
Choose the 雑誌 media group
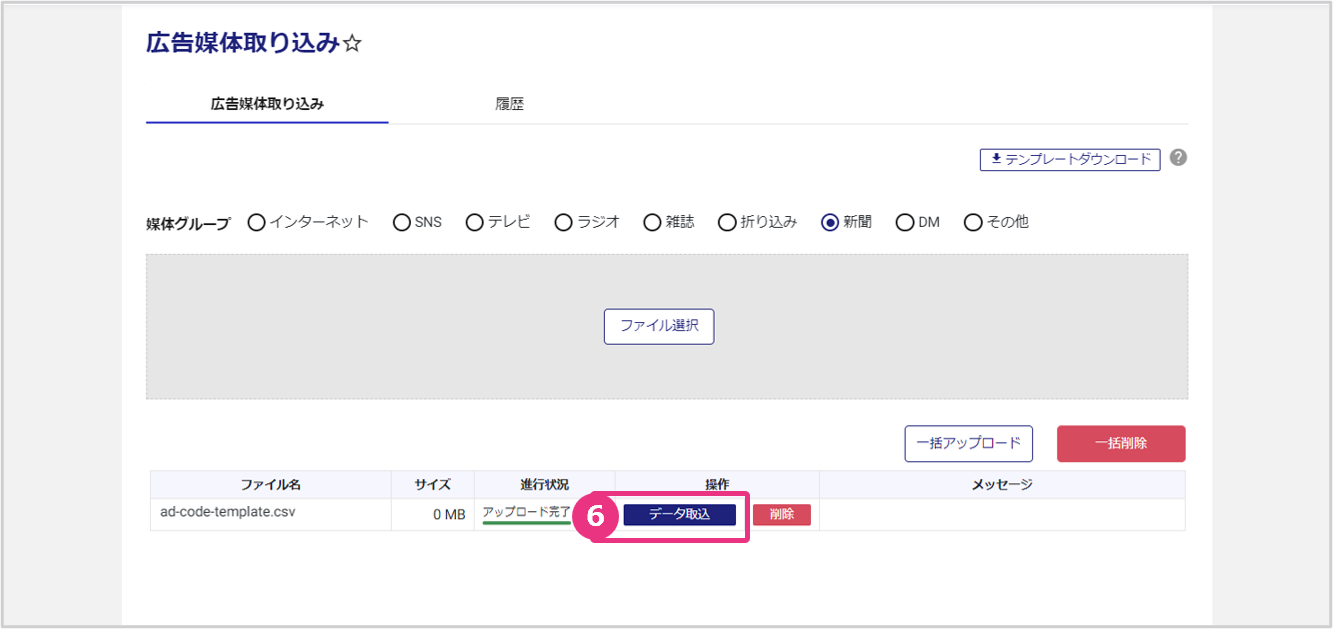pos(652,222)
